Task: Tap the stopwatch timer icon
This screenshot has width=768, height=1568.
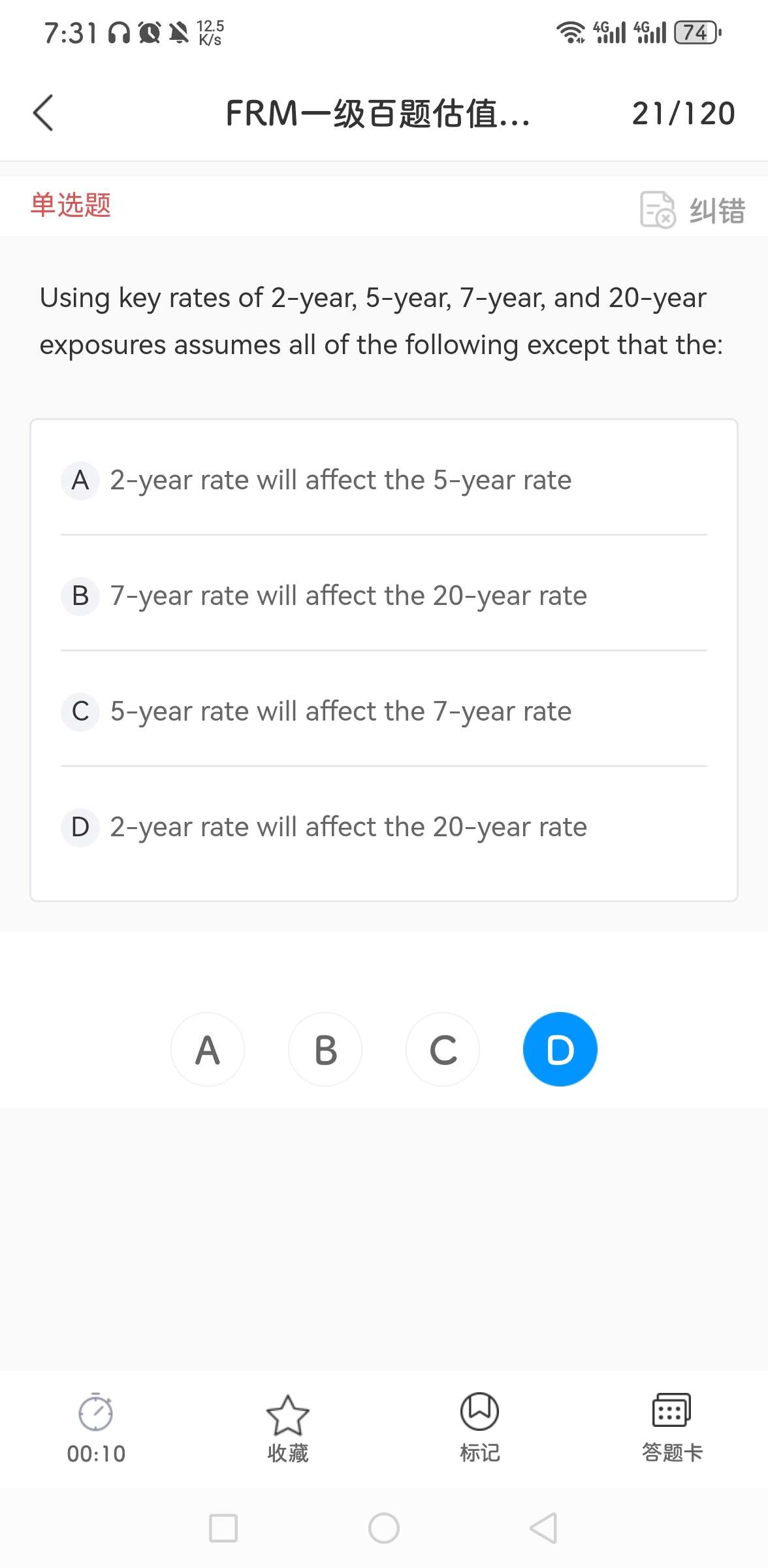Action: [x=96, y=1413]
